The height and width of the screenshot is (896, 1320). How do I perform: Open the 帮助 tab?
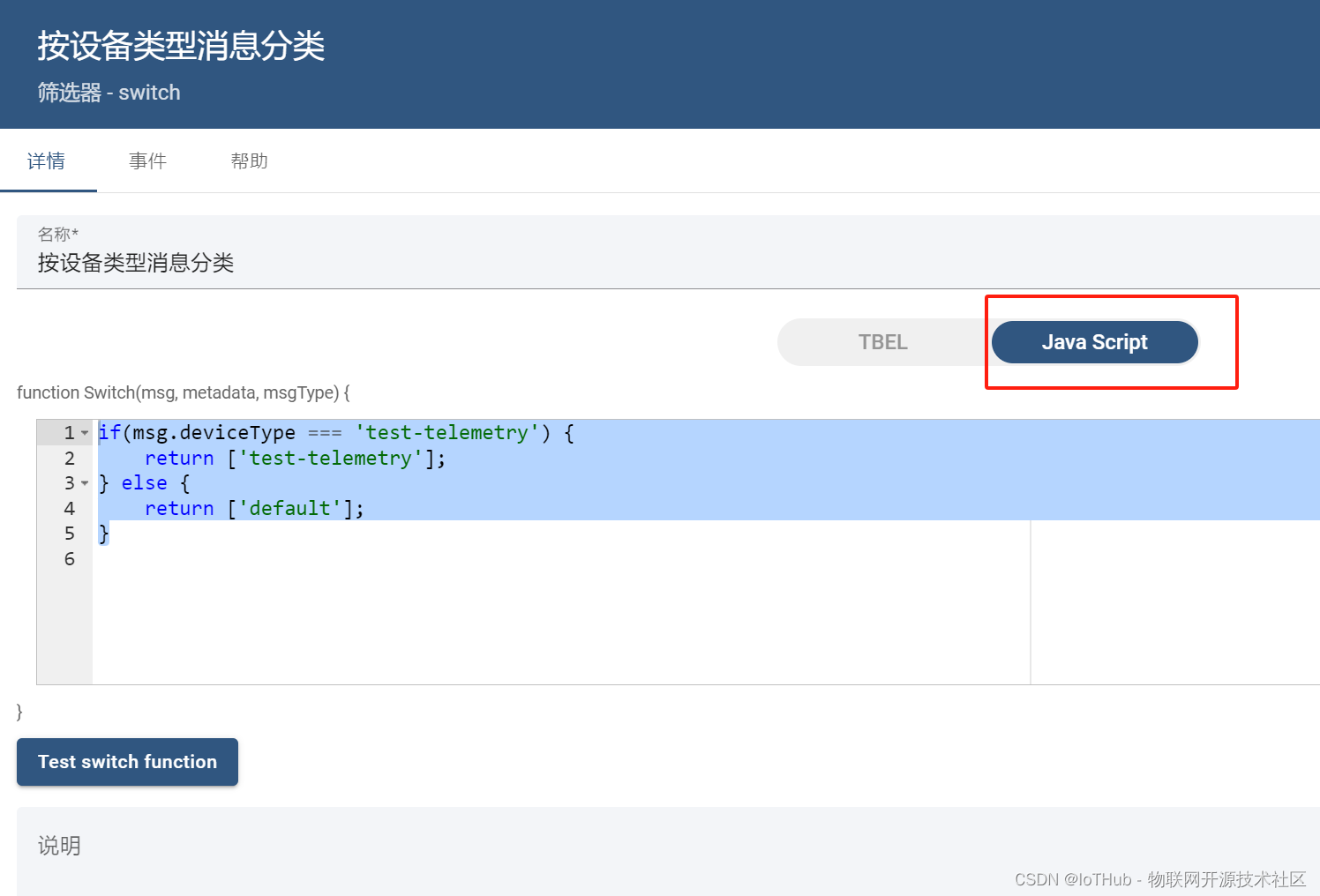(249, 161)
